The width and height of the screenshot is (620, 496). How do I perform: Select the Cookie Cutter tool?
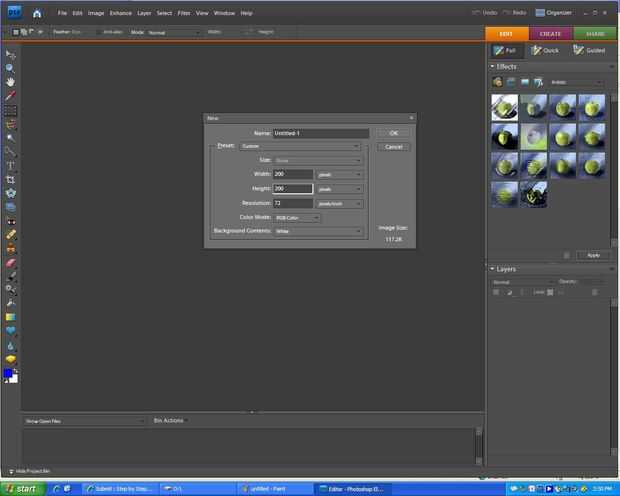[11, 193]
